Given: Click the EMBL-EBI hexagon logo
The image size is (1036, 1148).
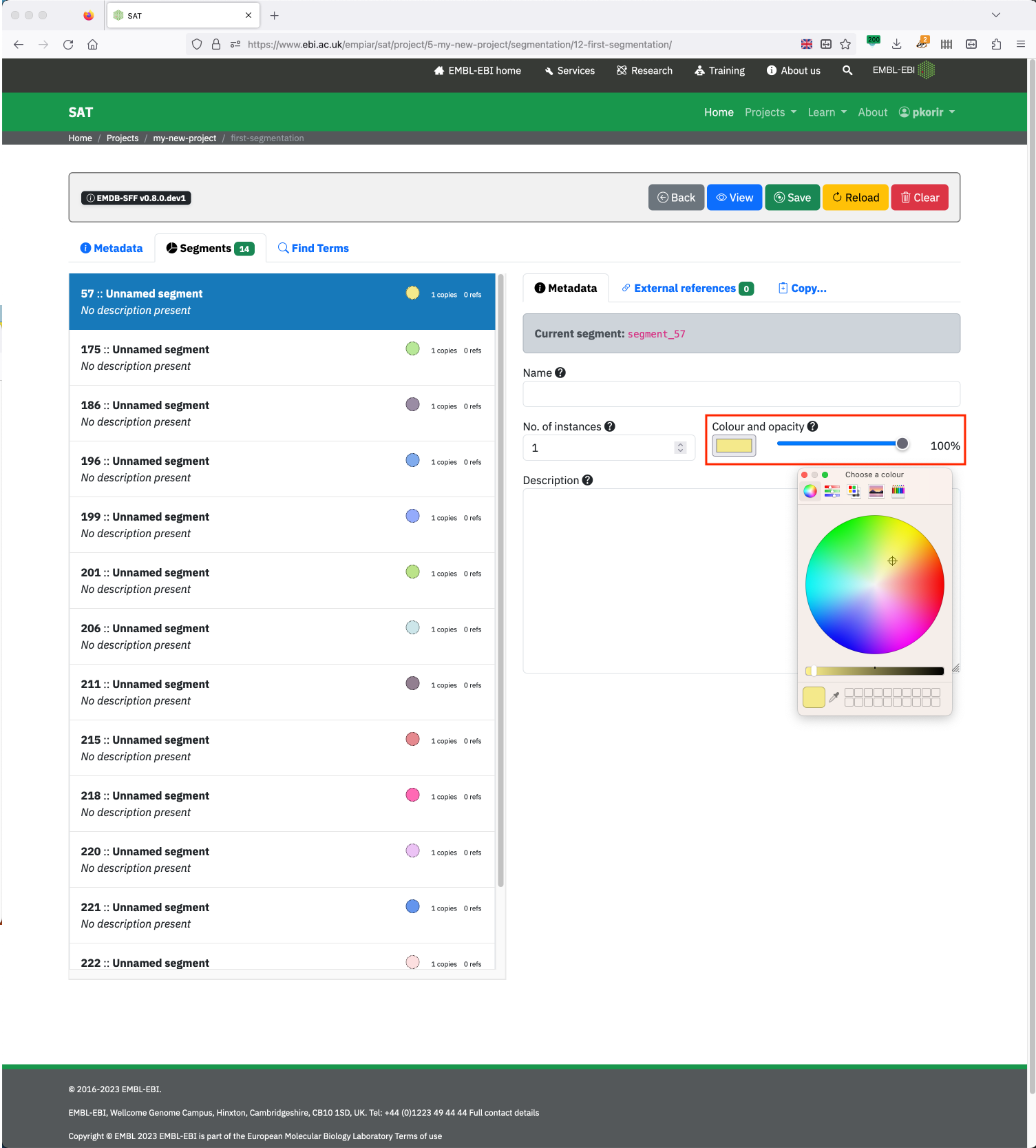Looking at the screenshot, I should point(927,70).
